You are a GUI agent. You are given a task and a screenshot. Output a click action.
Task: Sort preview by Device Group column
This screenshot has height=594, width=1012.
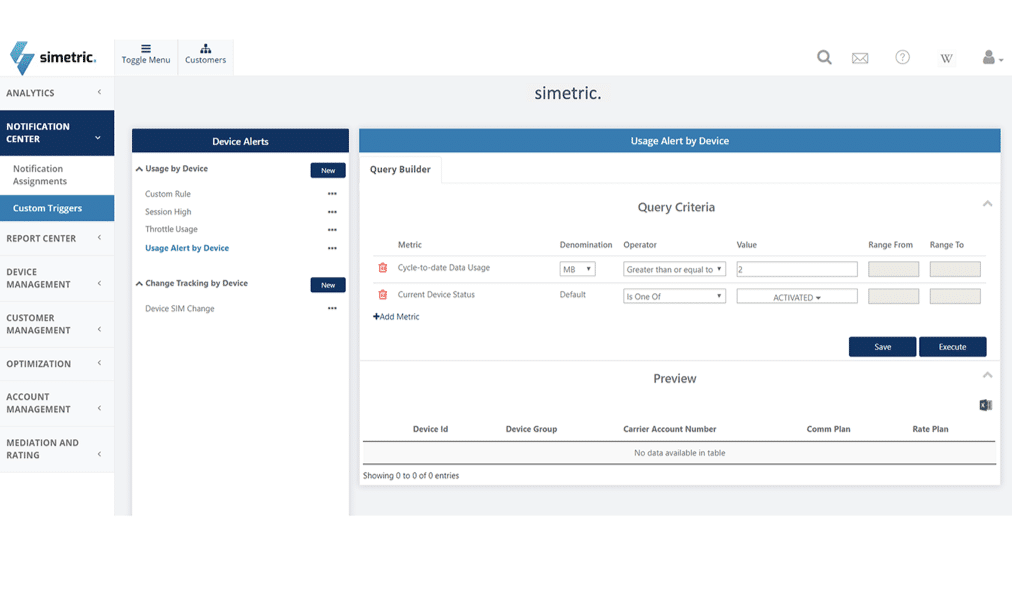coord(531,429)
